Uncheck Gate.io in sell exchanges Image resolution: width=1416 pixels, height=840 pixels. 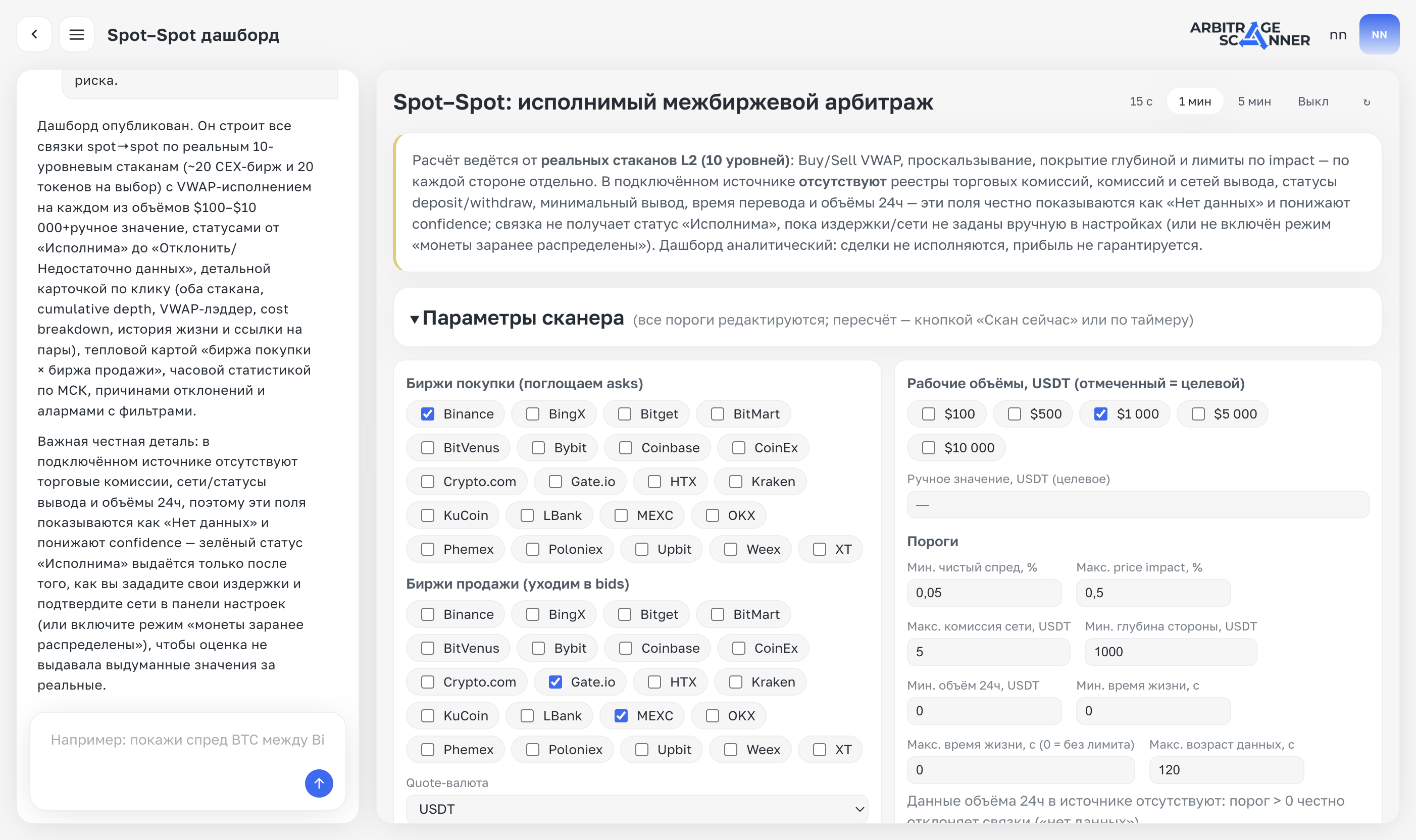click(555, 682)
